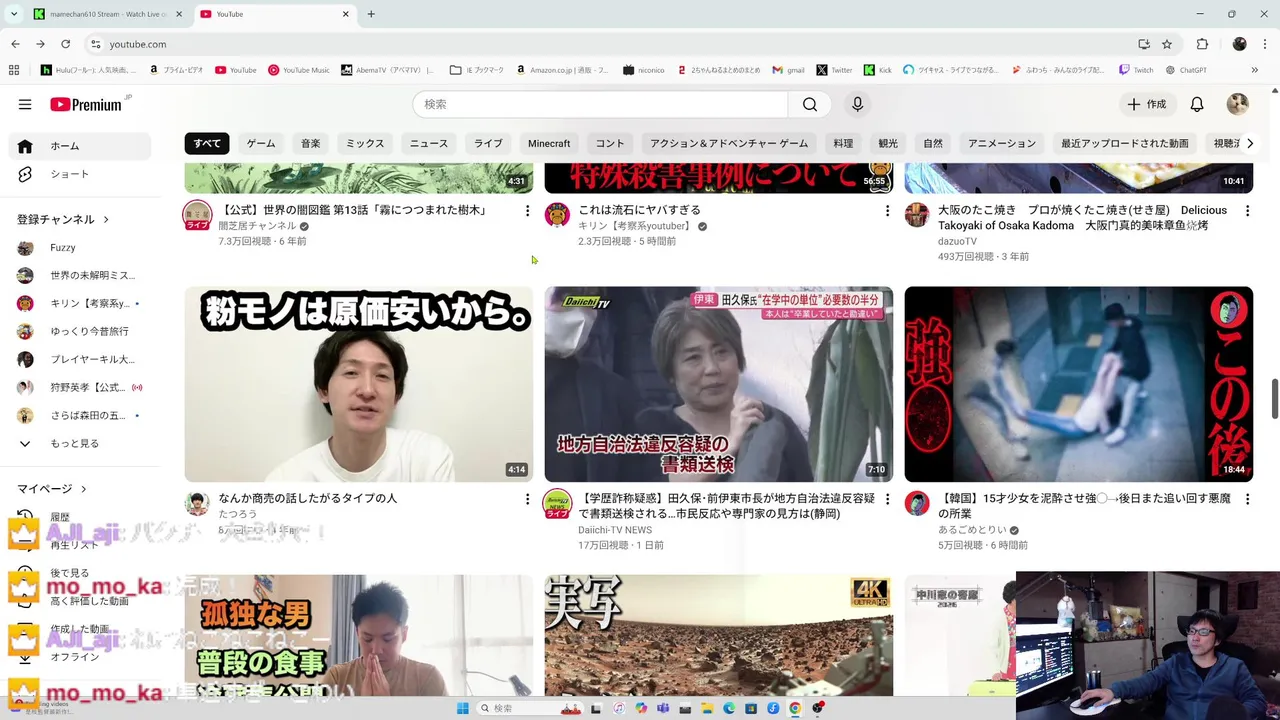The height and width of the screenshot is (720, 1280).
Task: Click the youtube.com address bar
Action: pyautogui.click(x=620, y=44)
